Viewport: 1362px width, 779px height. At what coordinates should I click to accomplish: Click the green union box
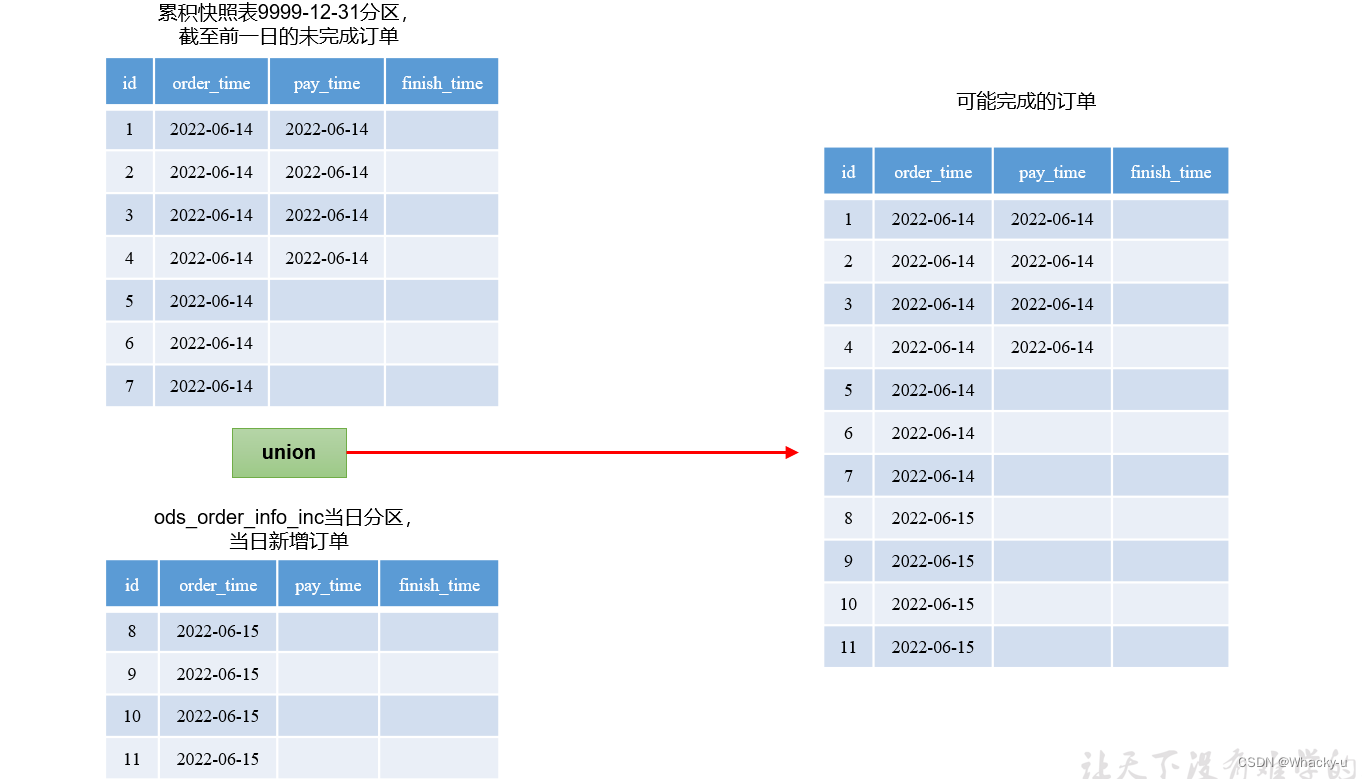[x=289, y=453]
